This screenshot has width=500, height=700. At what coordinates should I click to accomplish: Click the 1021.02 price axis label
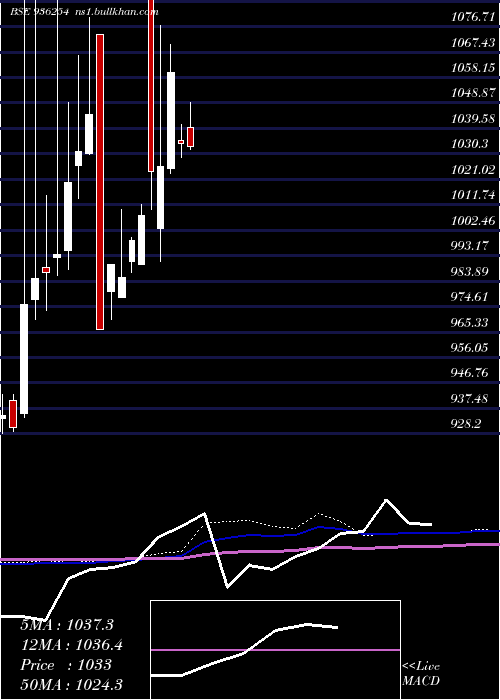click(473, 169)
